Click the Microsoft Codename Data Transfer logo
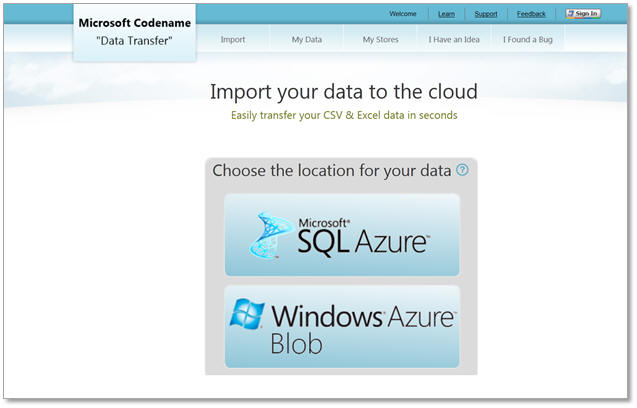 click(134, 32)
